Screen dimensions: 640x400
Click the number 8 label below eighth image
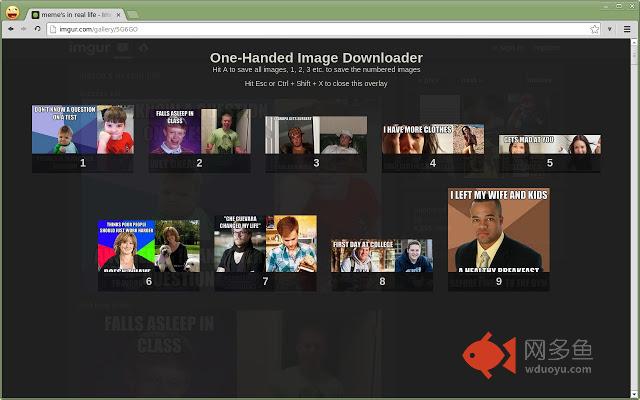(x=382, y=282)
